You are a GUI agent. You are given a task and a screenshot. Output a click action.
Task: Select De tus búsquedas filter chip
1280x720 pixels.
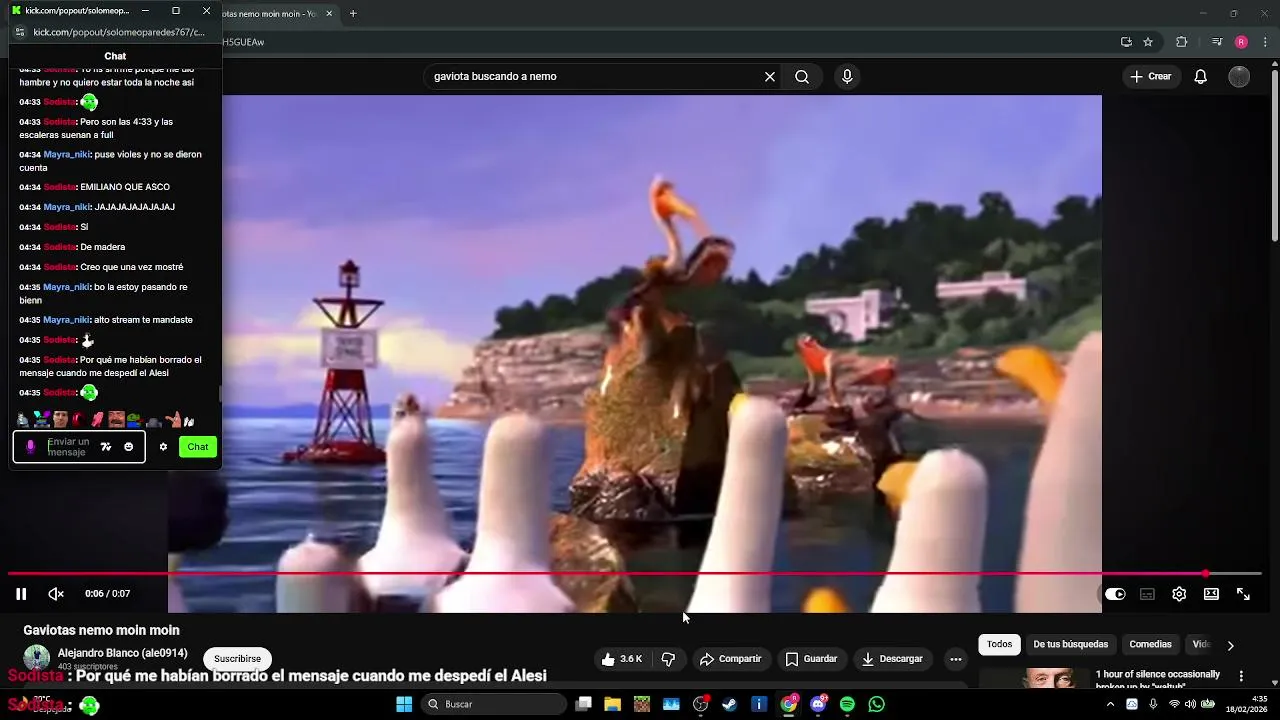(1070, 645)
